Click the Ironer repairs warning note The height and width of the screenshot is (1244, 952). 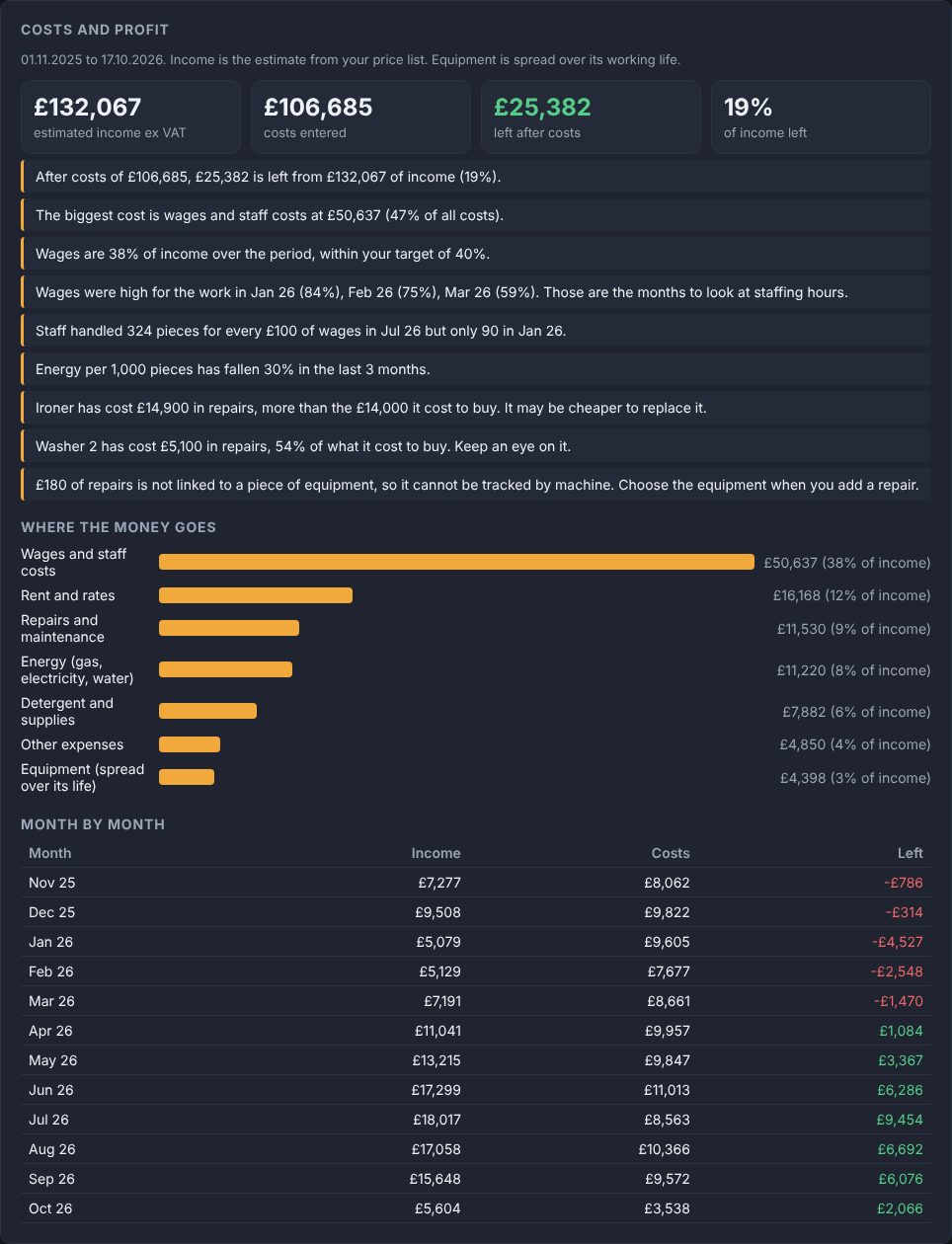[476, 408]
